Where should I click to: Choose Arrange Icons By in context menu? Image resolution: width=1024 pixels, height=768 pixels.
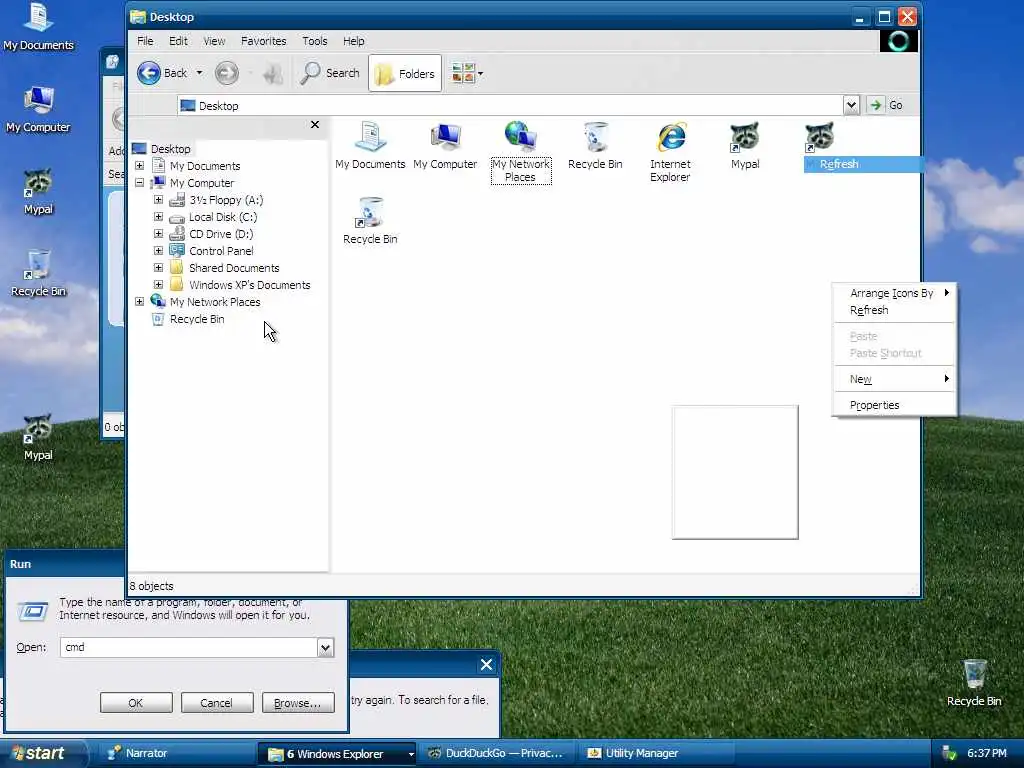point(895,293)
